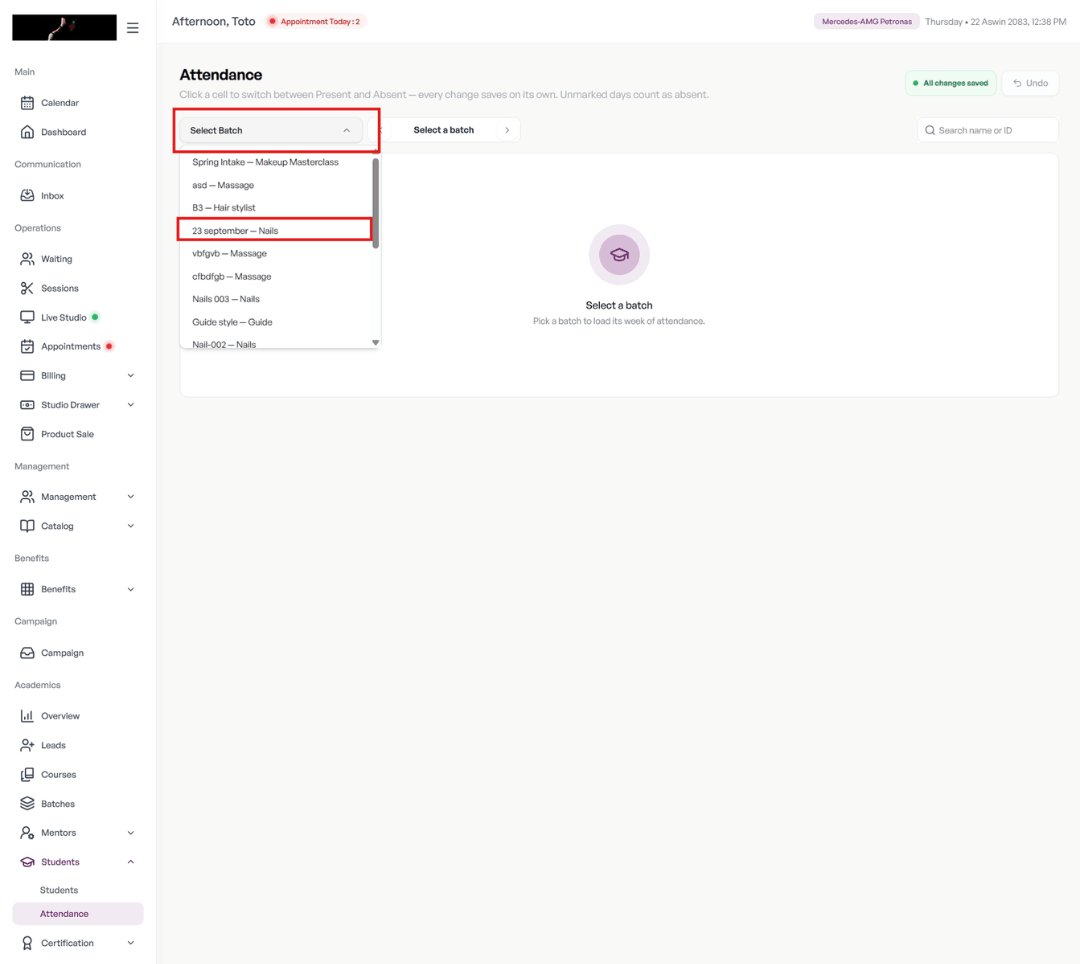
Task: Go to next week arrow
Action: pos(508,130)
